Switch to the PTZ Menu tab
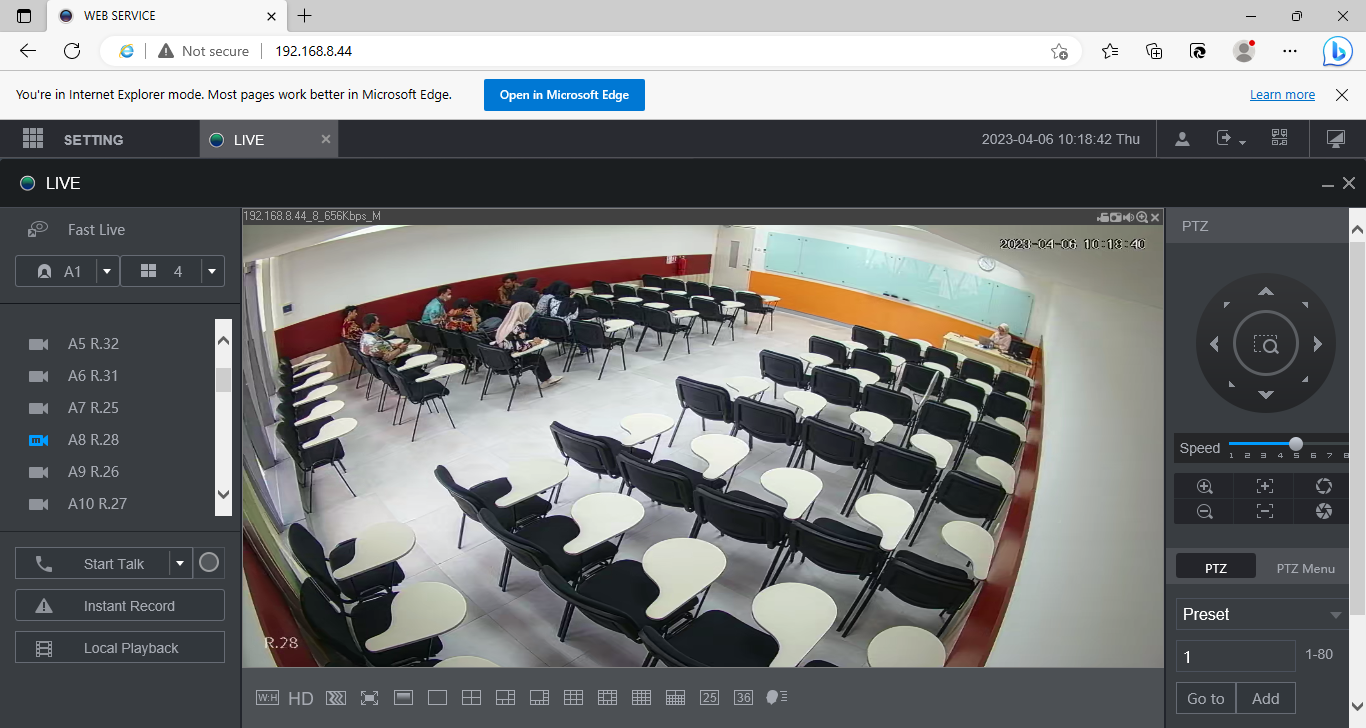This screenshot has width=1366, height=728. coord(1305,568)
